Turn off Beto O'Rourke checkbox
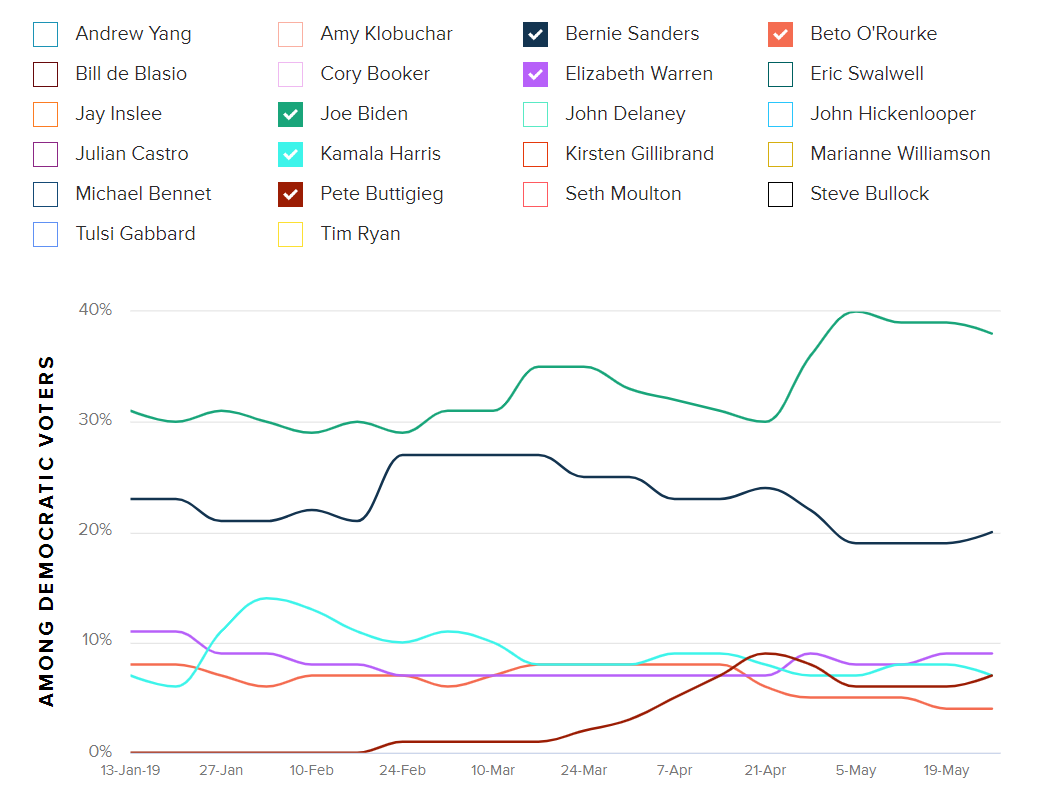 [x=781, y=34]
